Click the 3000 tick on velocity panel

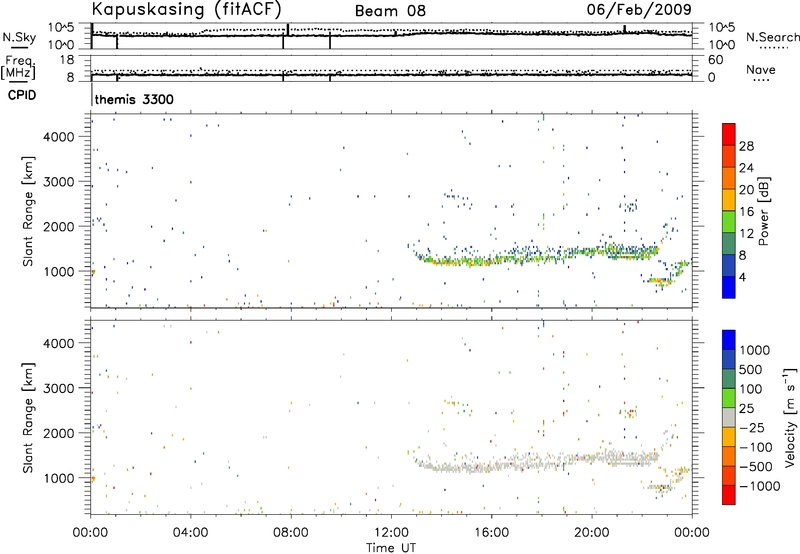pos(59,388)
